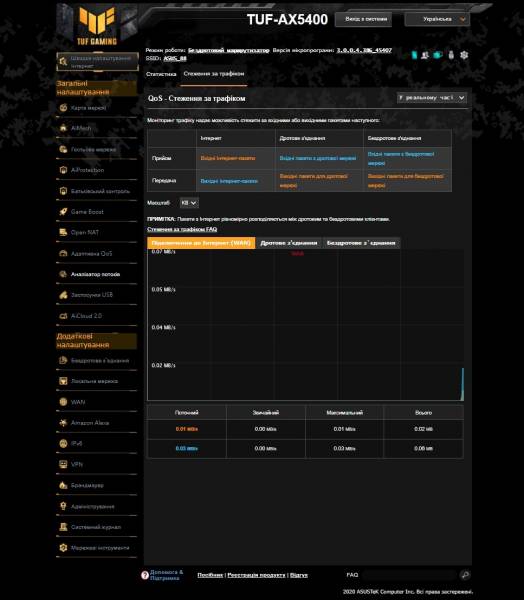Click the traffic graph area
Screen dimensions: 524x600
pyautogui.click(x=305, y=325)
